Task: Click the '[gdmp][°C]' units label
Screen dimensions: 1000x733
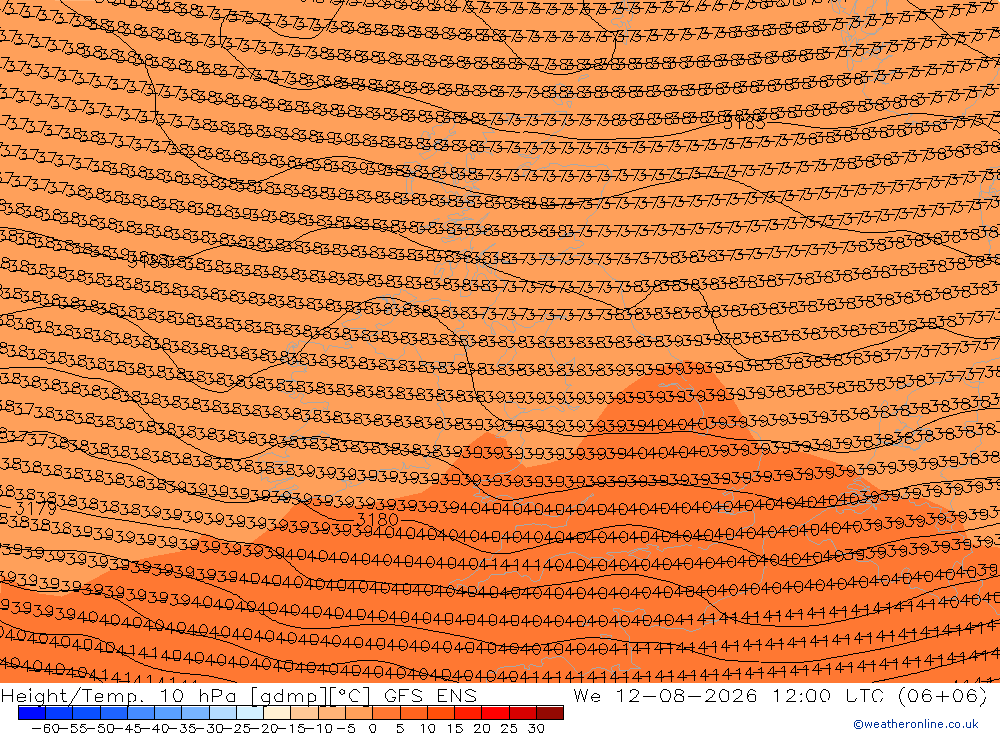Action: pyautogui.click(x=311, y=695)
